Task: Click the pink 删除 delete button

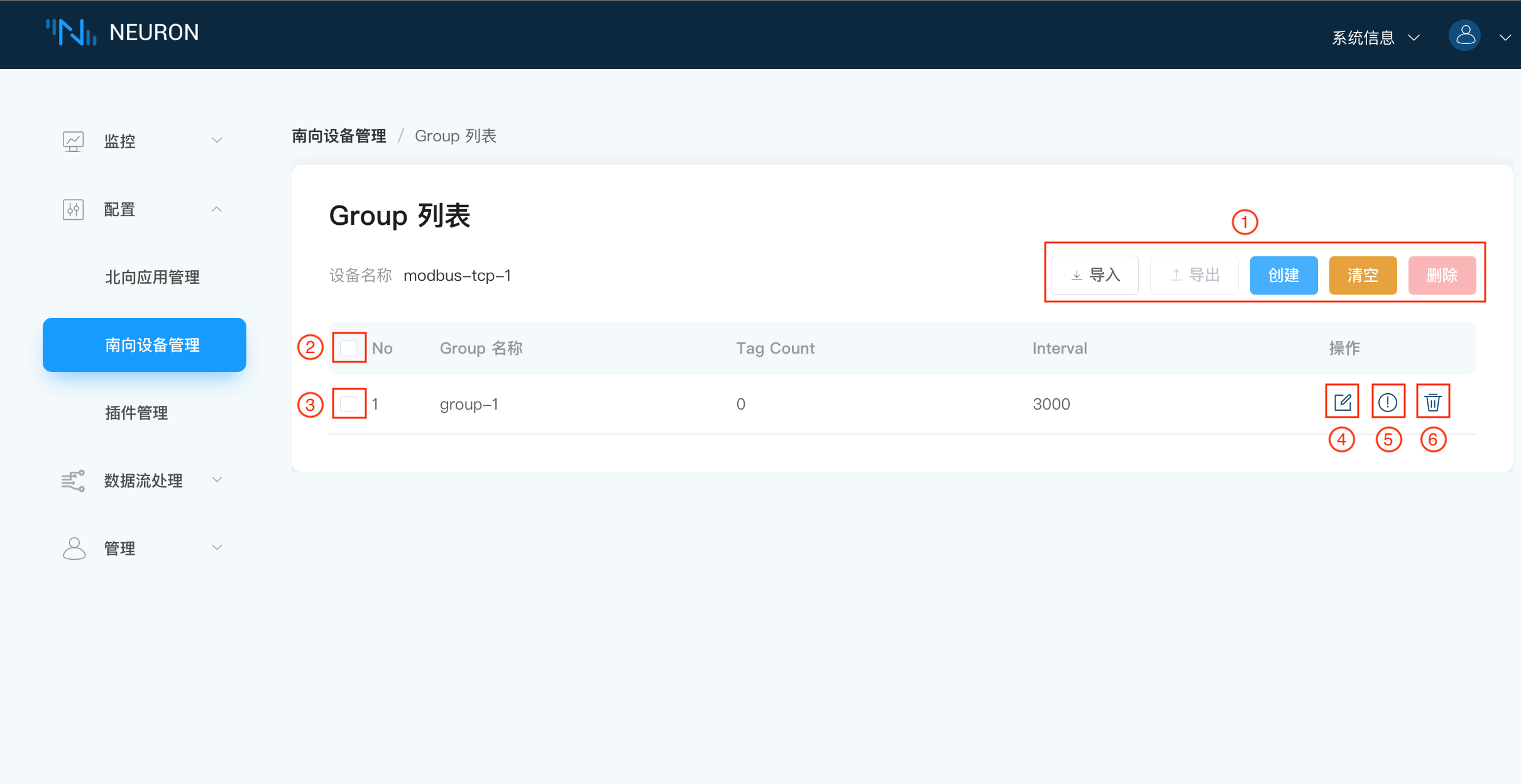Action: [x=1442, y=275]
